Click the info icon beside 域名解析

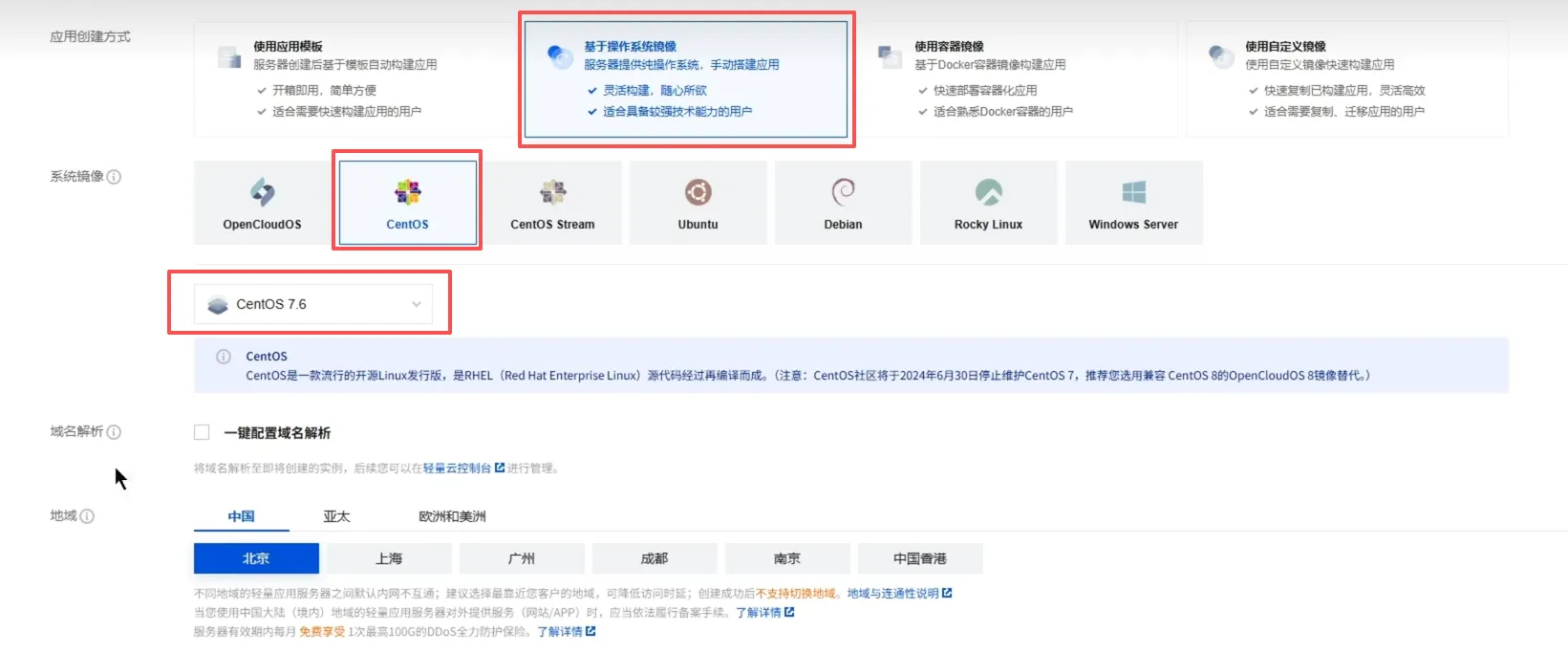[114, 432]
